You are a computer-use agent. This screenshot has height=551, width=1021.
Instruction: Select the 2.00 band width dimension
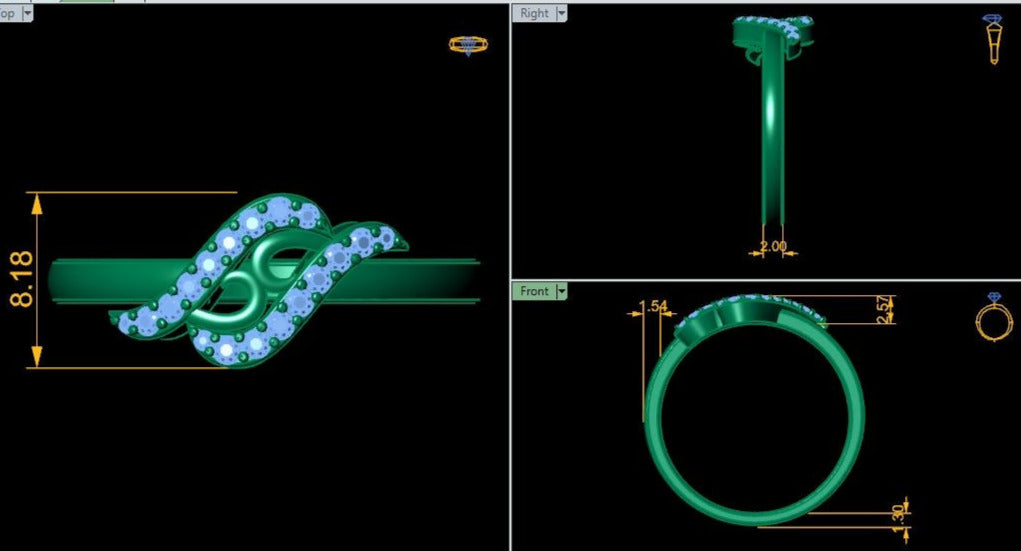[x=773, y=246]
